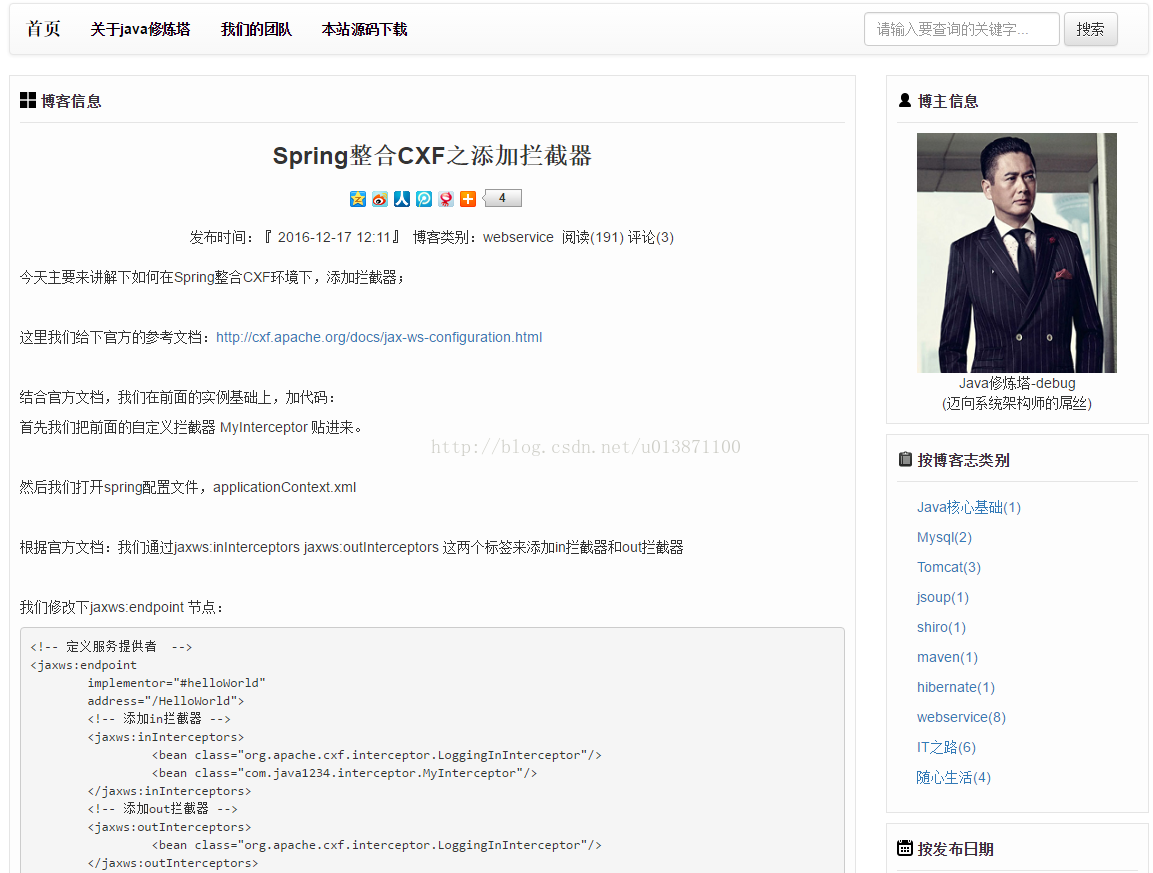Share the post to QQ Zone
The height and width of the screenshot is (873, 1153).
[x=357, y=199]
